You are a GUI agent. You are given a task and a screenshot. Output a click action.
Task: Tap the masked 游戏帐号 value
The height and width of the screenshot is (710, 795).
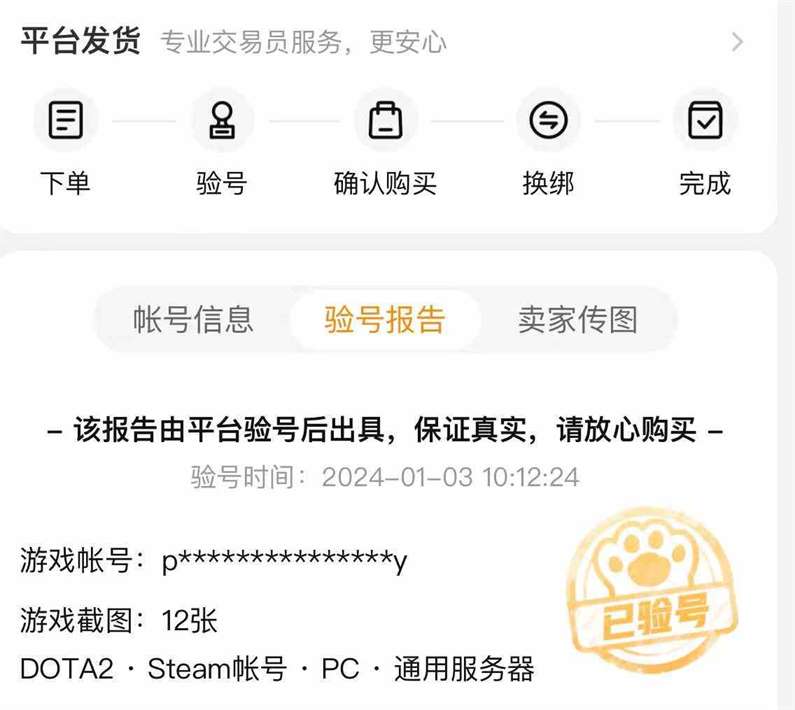pyautogui.click(x=284, y=561)
